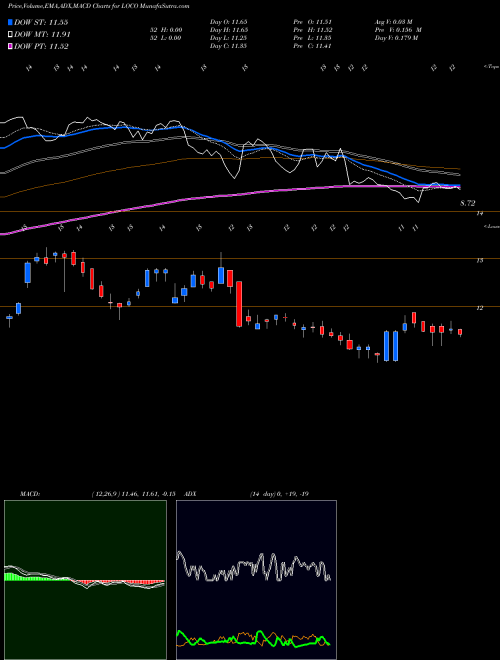Click the 'Day L: 11.25' value
The height and width of the screenshot is (660, 500).
click(x=229, y=38)
